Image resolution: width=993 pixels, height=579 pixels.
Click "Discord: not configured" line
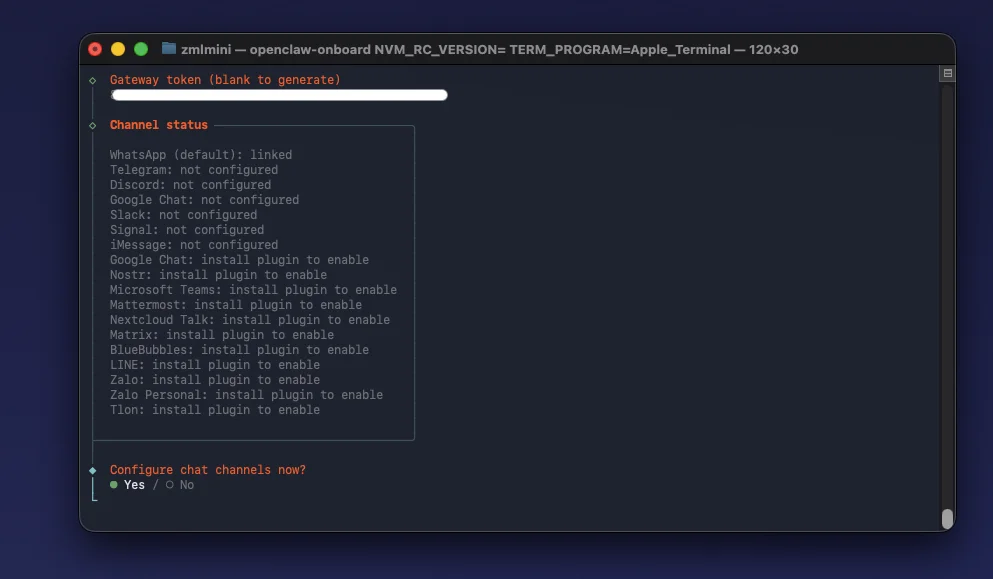(x=190, y=185)
